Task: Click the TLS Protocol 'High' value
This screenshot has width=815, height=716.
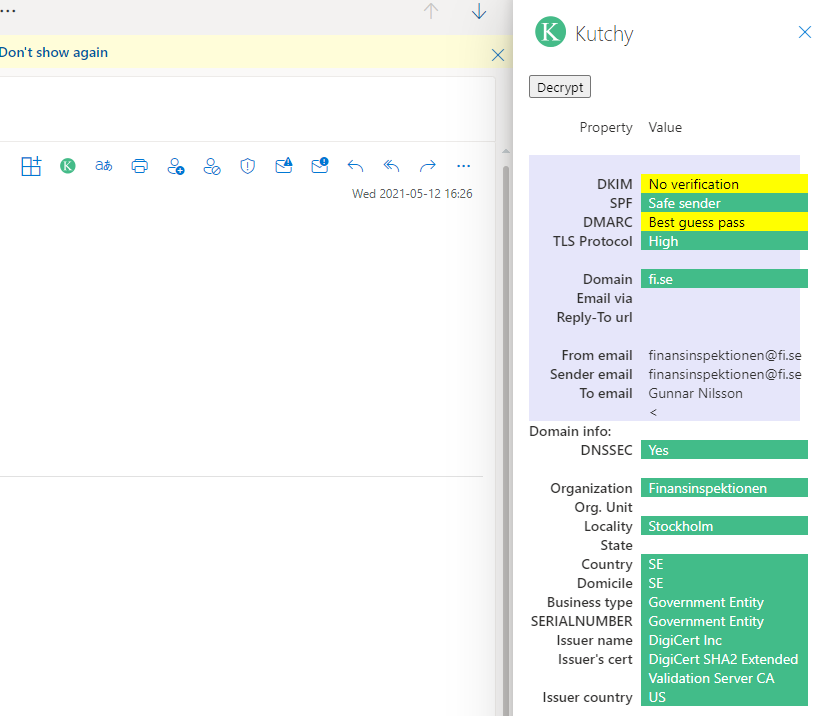Action: pyautogui.click(x=724, y=241)
